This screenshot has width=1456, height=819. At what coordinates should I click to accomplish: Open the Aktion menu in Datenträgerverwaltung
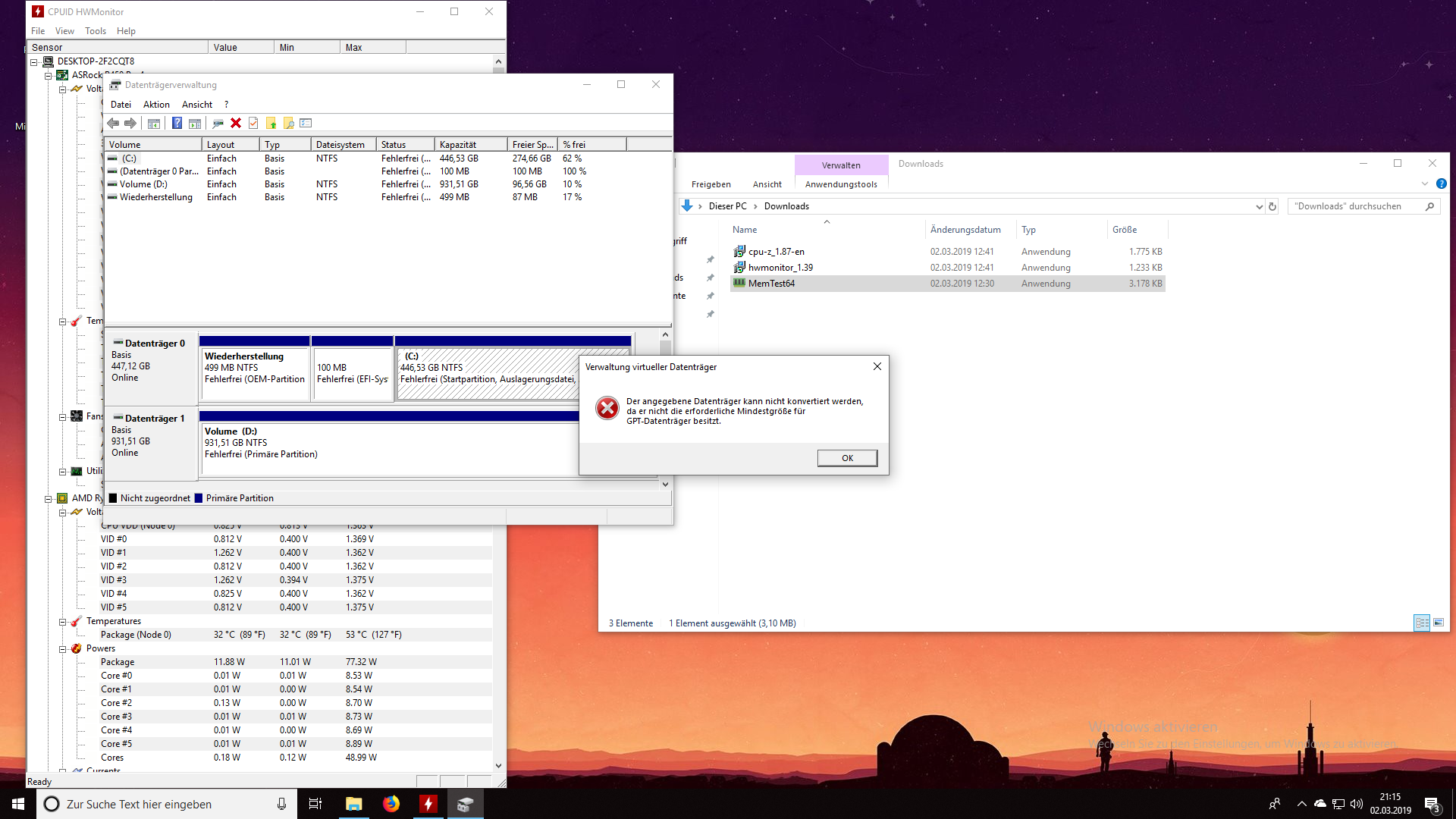point(156,104)
